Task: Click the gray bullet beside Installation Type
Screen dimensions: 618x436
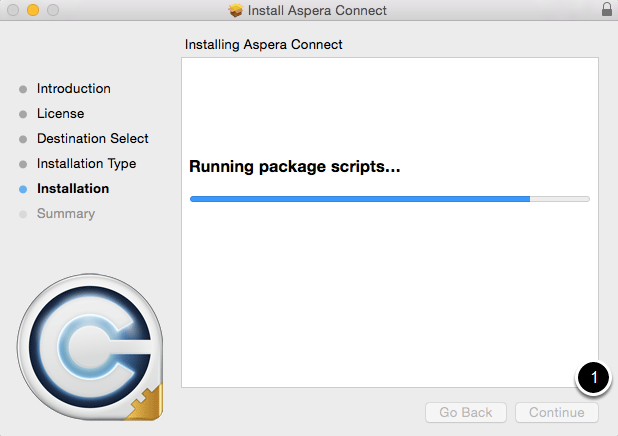Action: [23, 164]
